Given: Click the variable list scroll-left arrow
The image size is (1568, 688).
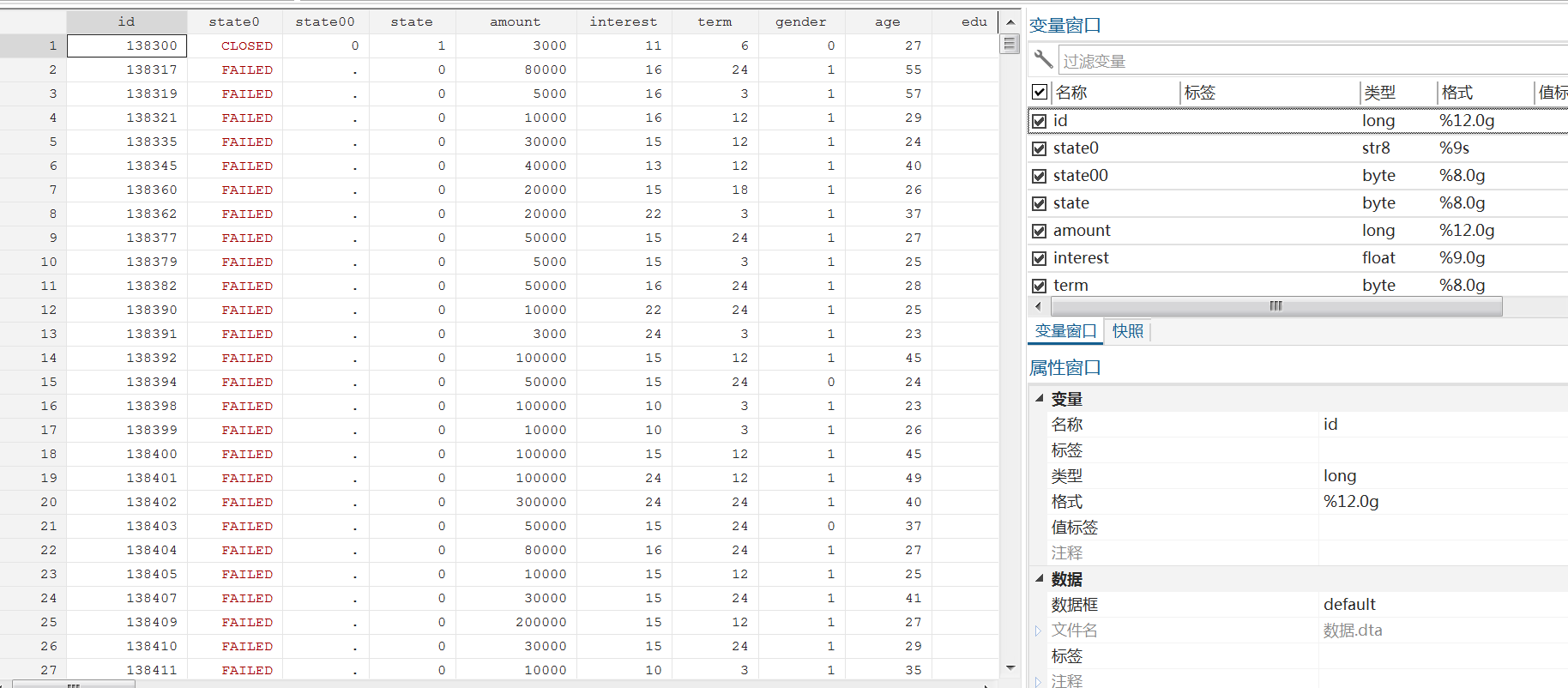Looking at the screenshot, I should (x=1038, y=306).
